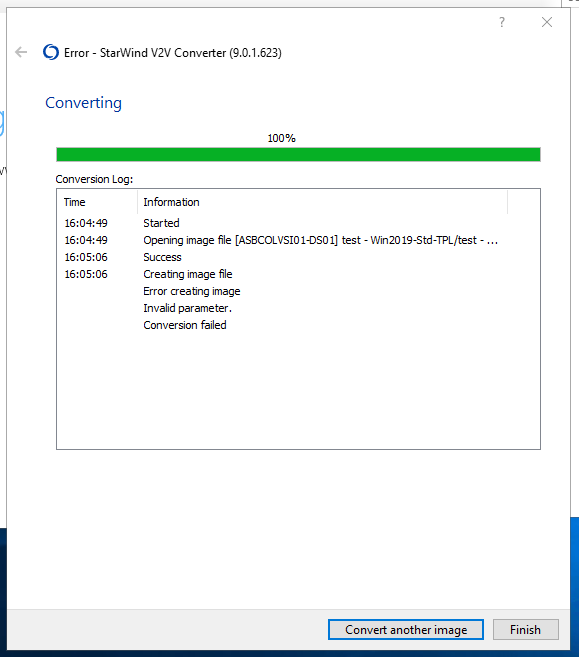
Task: Select the Invalid parameter log line
Action: point(187,308)
